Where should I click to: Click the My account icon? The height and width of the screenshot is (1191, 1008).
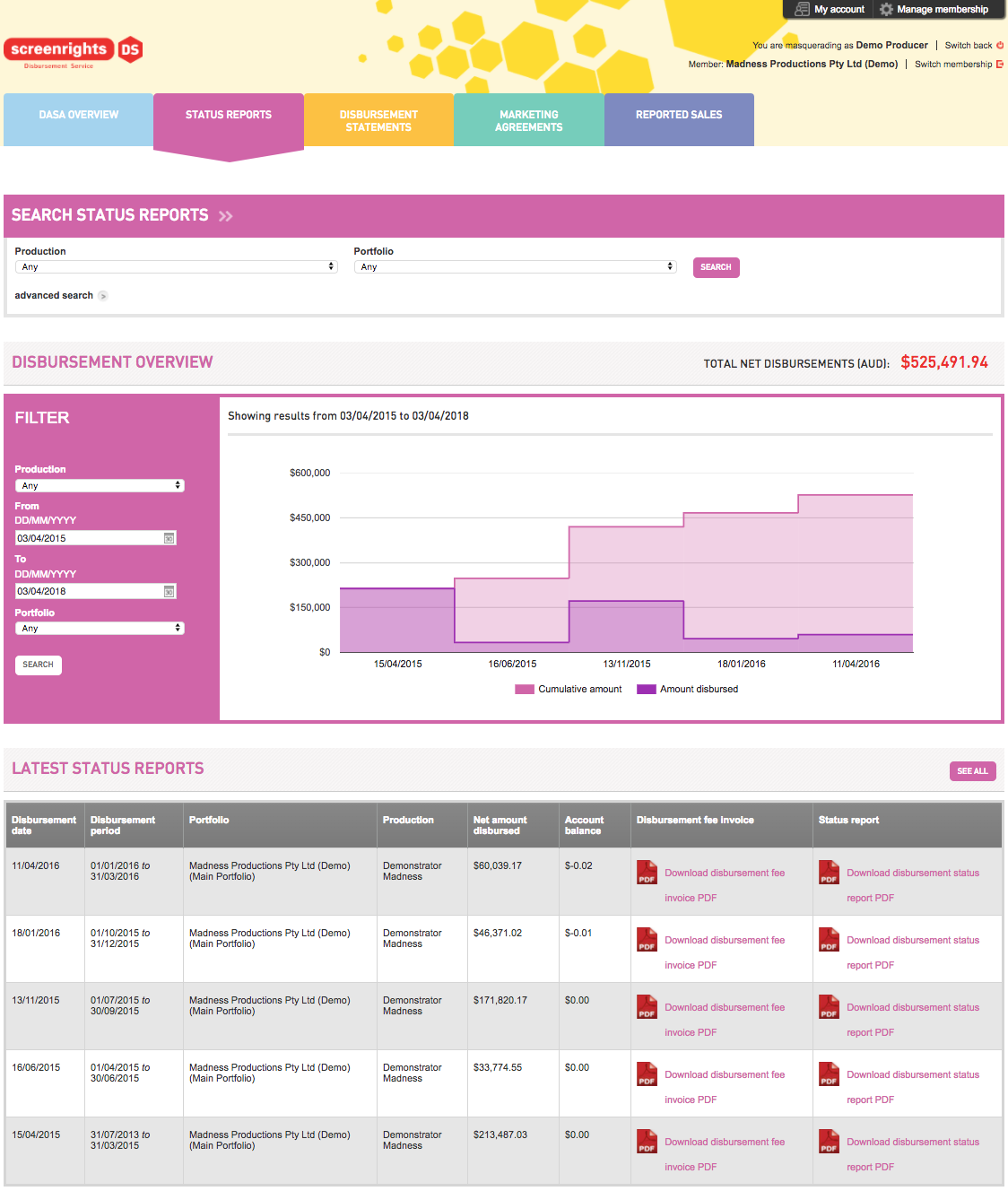802,9
